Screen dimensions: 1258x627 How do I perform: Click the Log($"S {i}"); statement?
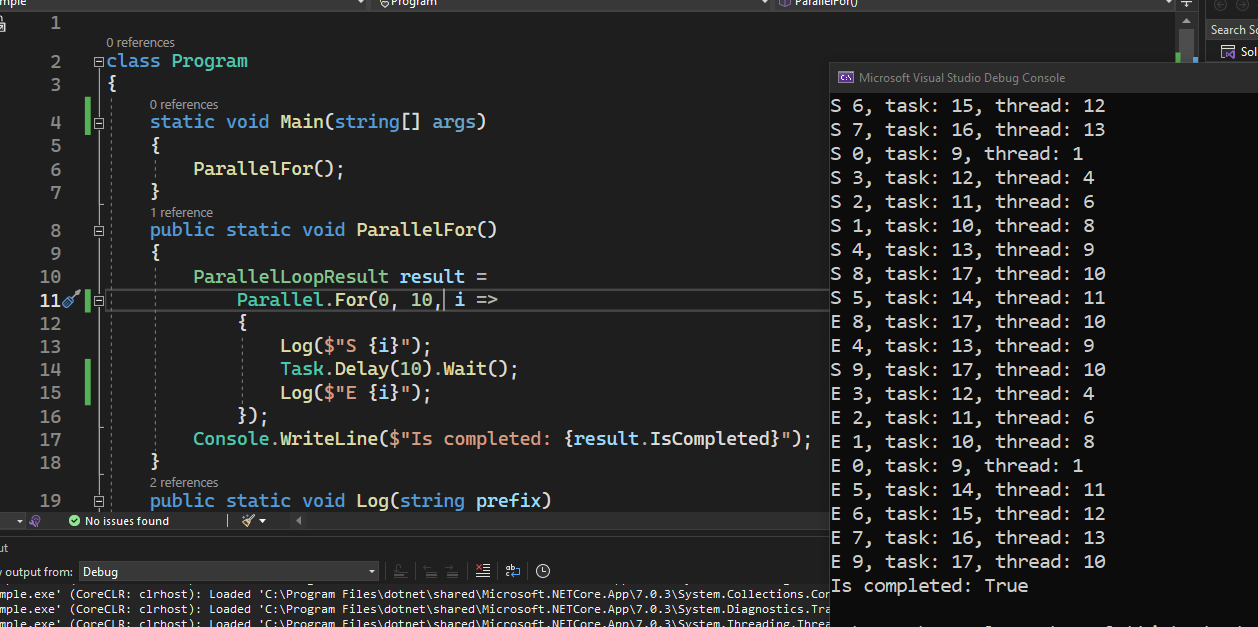(356, 346)
